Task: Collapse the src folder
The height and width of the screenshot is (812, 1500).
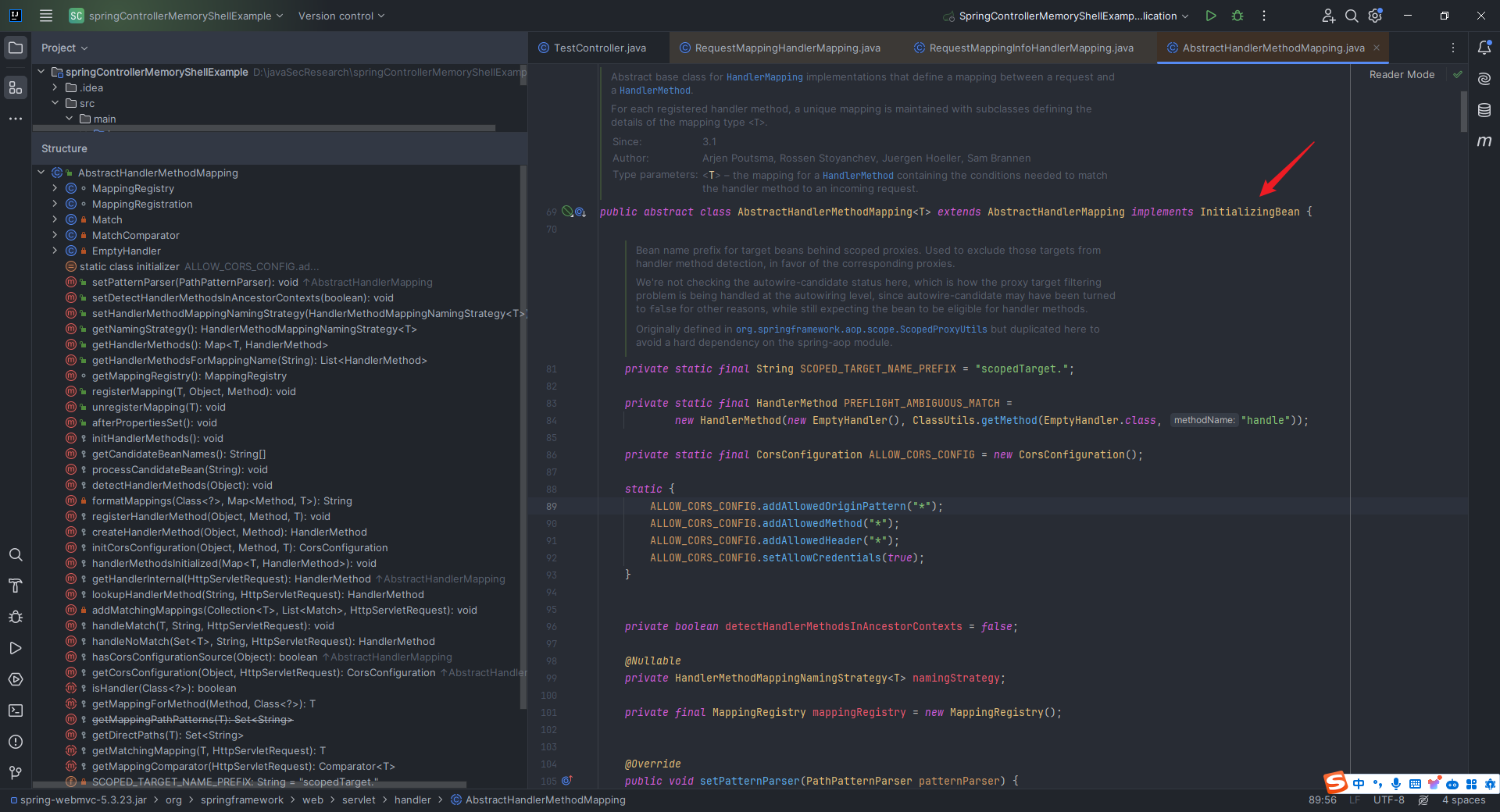Action: coord(55,103)
